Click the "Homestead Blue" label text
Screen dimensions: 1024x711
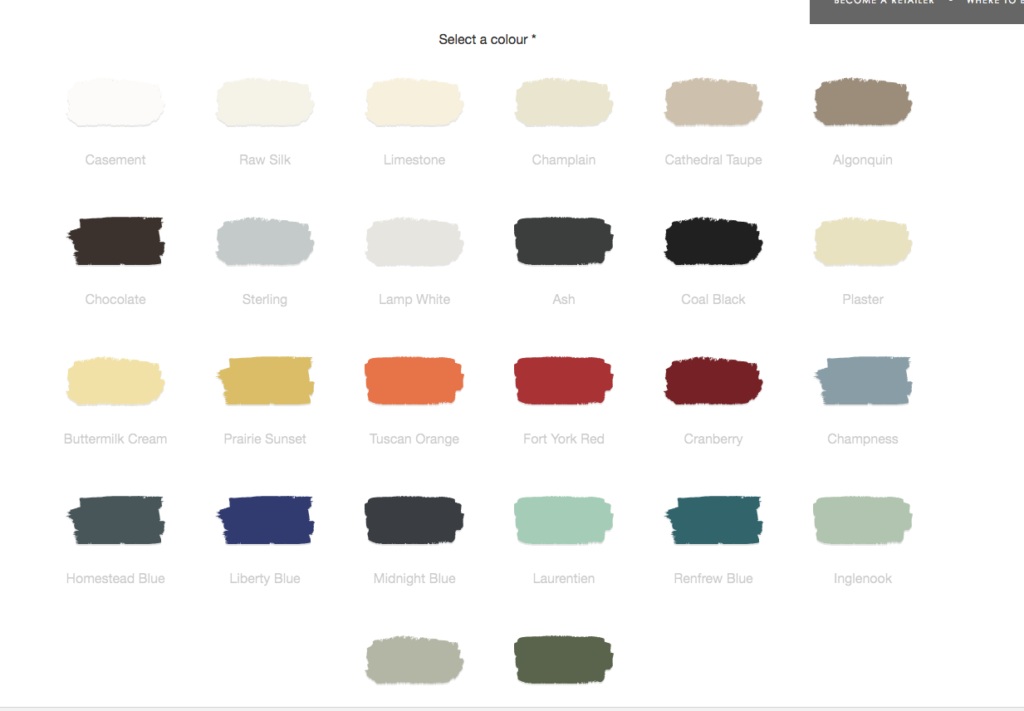[x=116, y=578]
